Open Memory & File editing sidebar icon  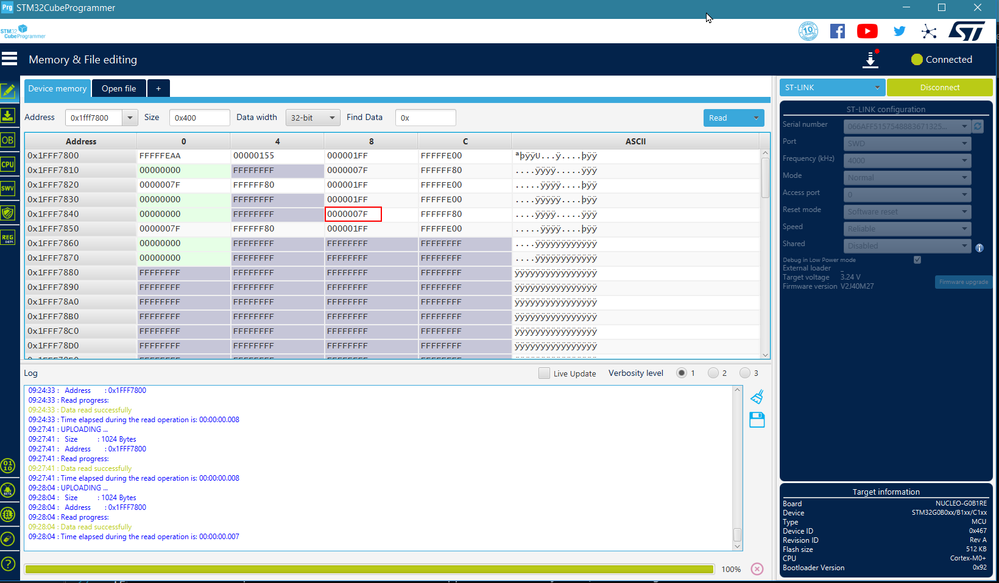point(8,91)
